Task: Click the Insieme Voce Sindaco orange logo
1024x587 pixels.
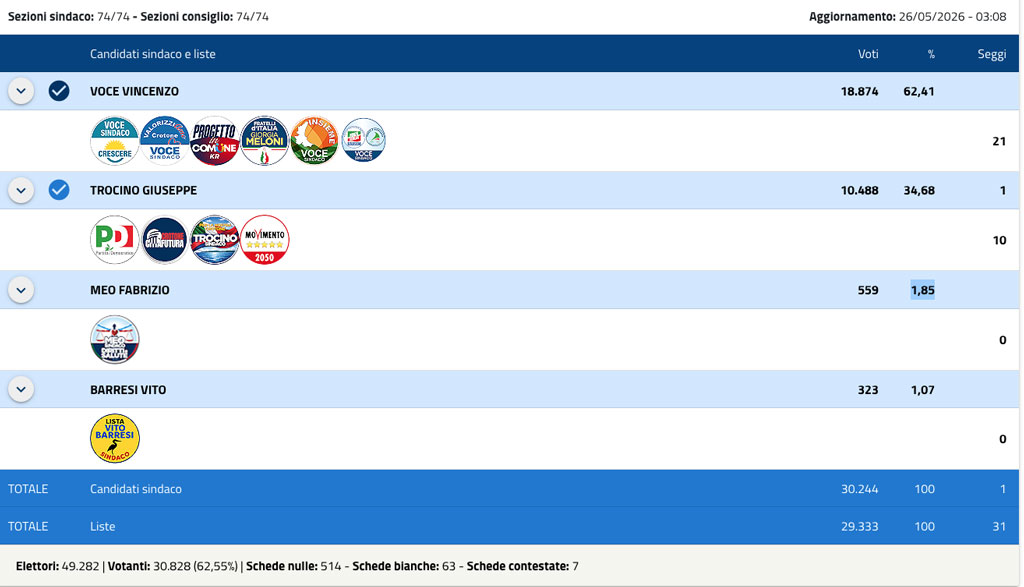Action: 314,140
